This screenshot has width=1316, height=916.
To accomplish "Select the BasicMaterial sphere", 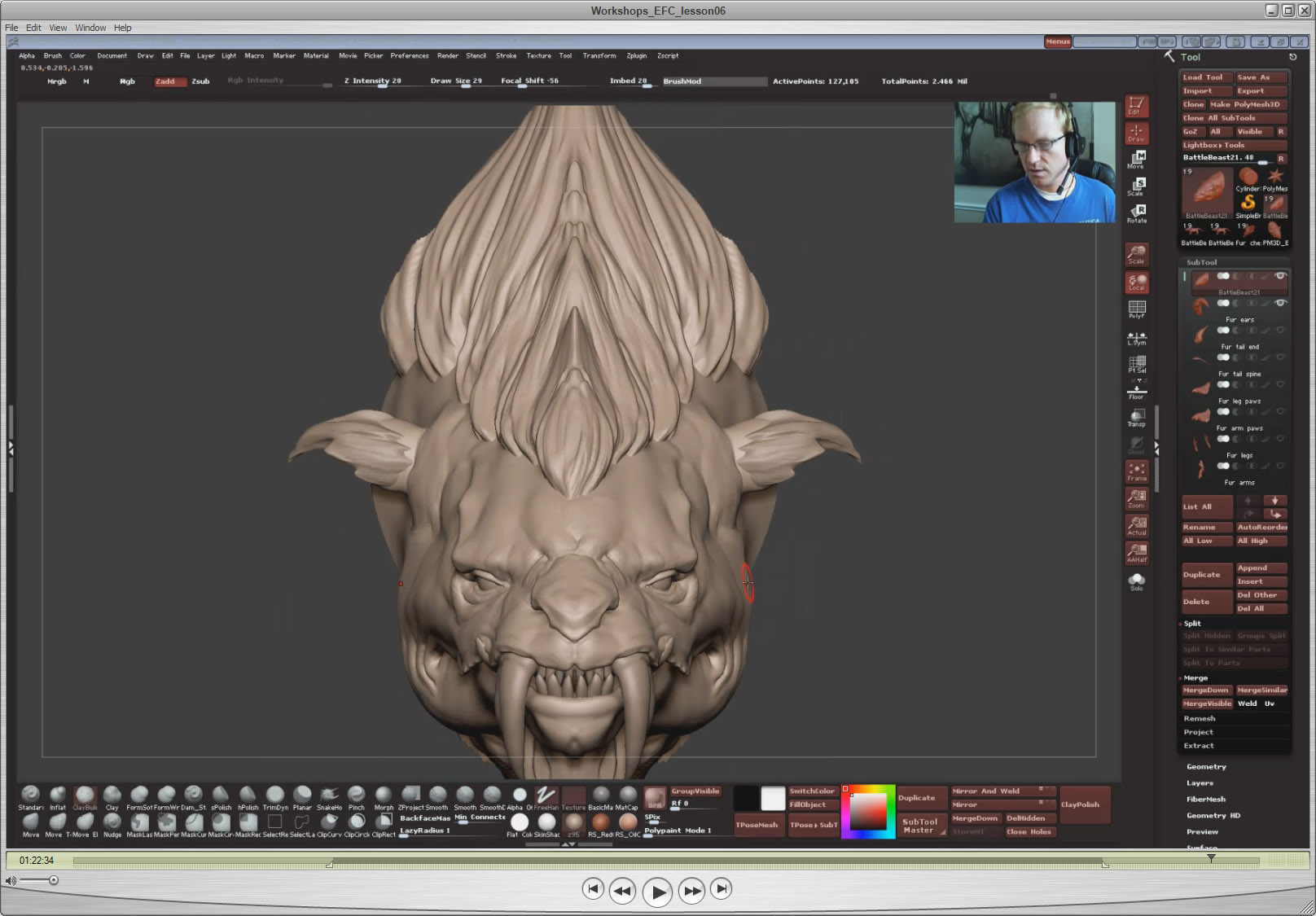I will pos(601,797).
